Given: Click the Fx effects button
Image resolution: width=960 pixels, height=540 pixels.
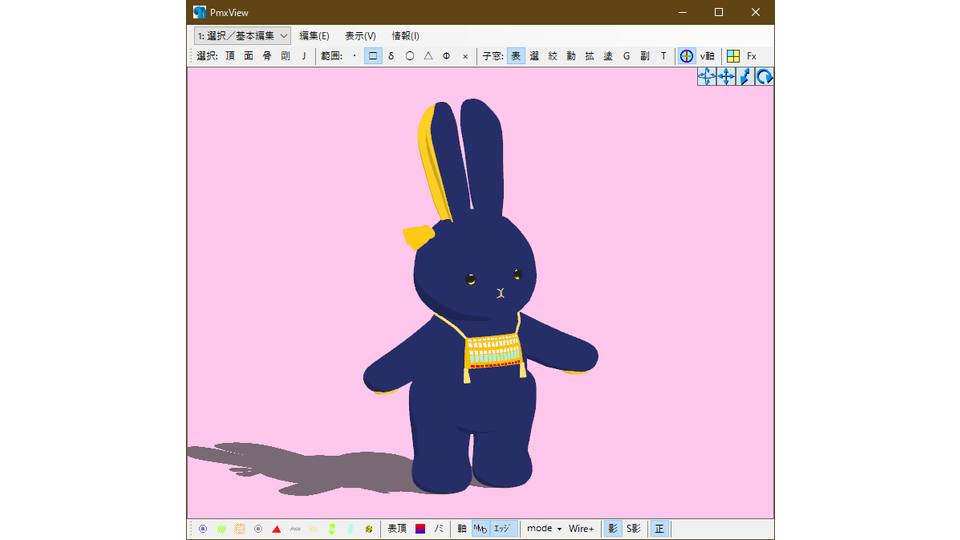Looking at the screenshot, I should tap(752, 56).
